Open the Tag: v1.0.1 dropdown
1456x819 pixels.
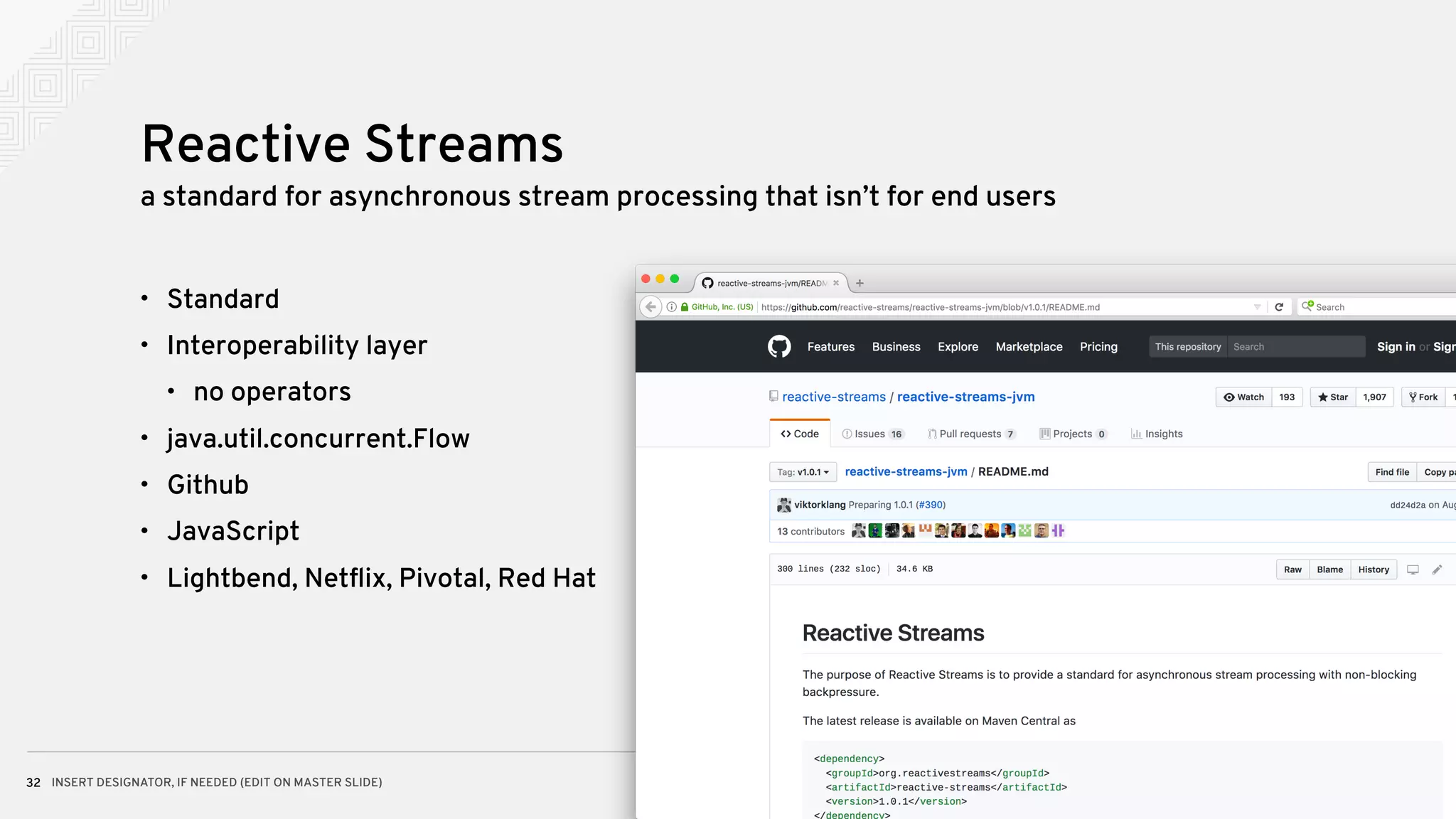coord(803,472)
